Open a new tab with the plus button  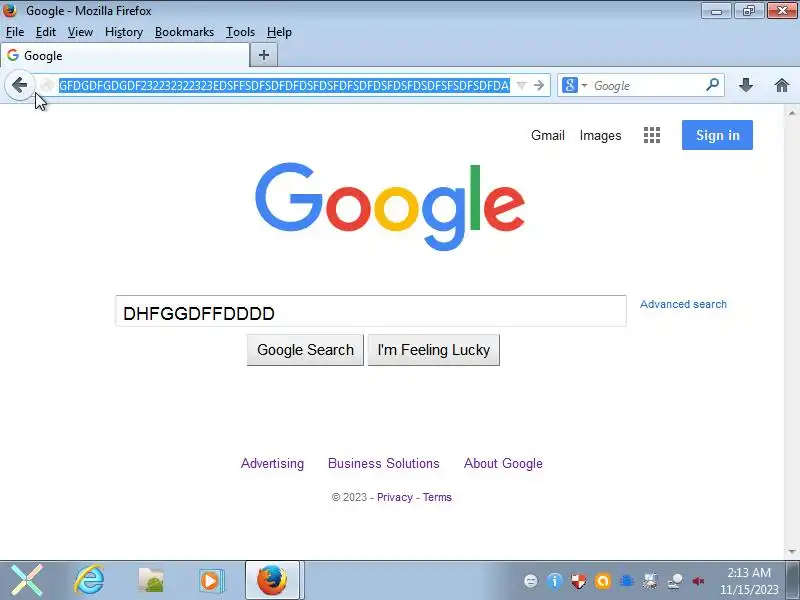tap(264, 55)
